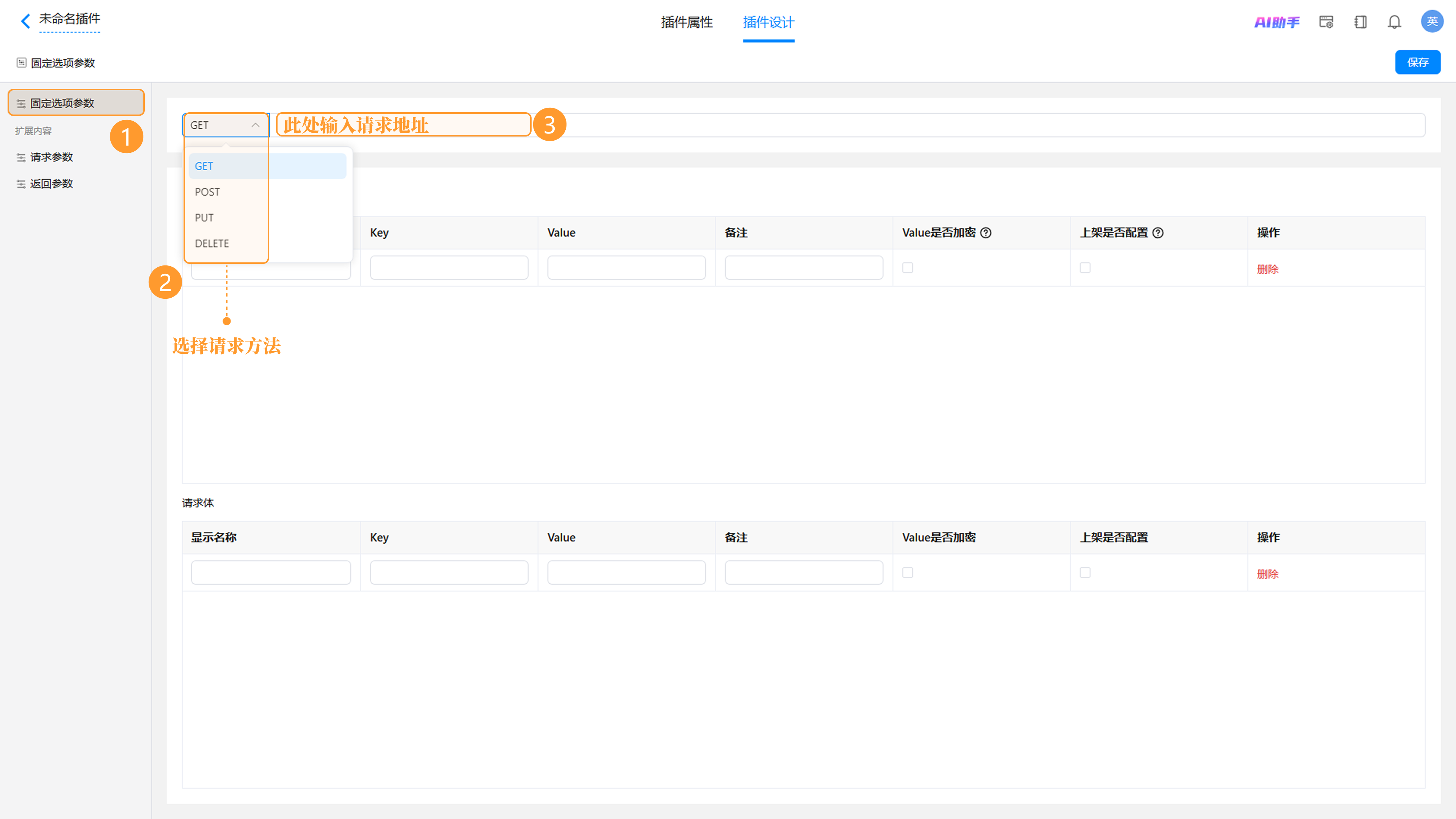Switch to 插件属性 tab
This screenshot has height=819, width=1456.
[x=687, y=22]
